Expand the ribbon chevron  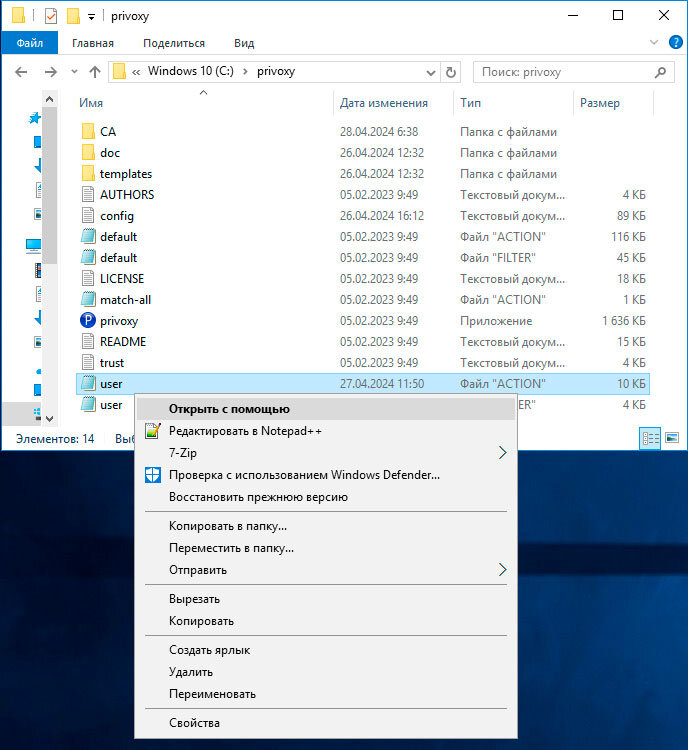pyautogui.click(x=654, y=43)
